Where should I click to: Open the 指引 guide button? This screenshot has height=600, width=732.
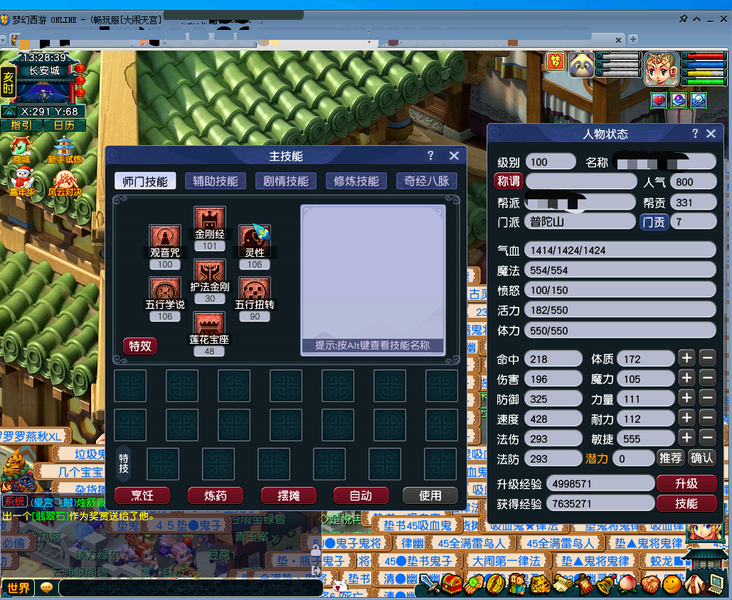click(21, 126)
